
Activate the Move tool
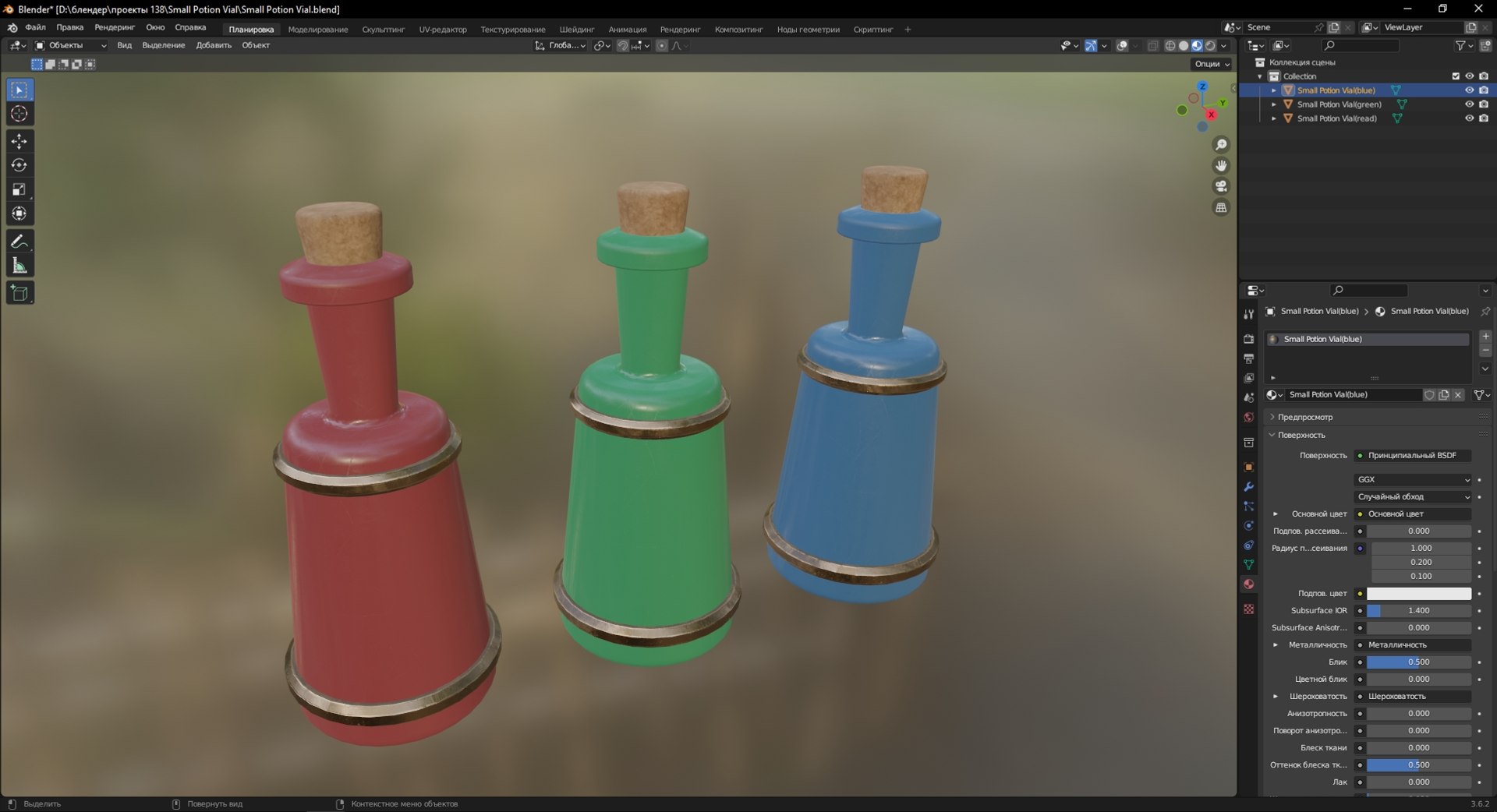click(x=19, y=141)
